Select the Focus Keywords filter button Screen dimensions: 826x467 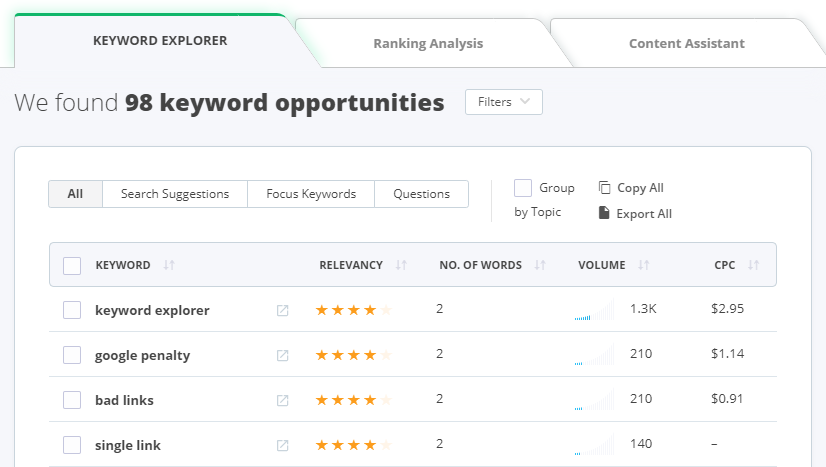click(x=311, y=194)
